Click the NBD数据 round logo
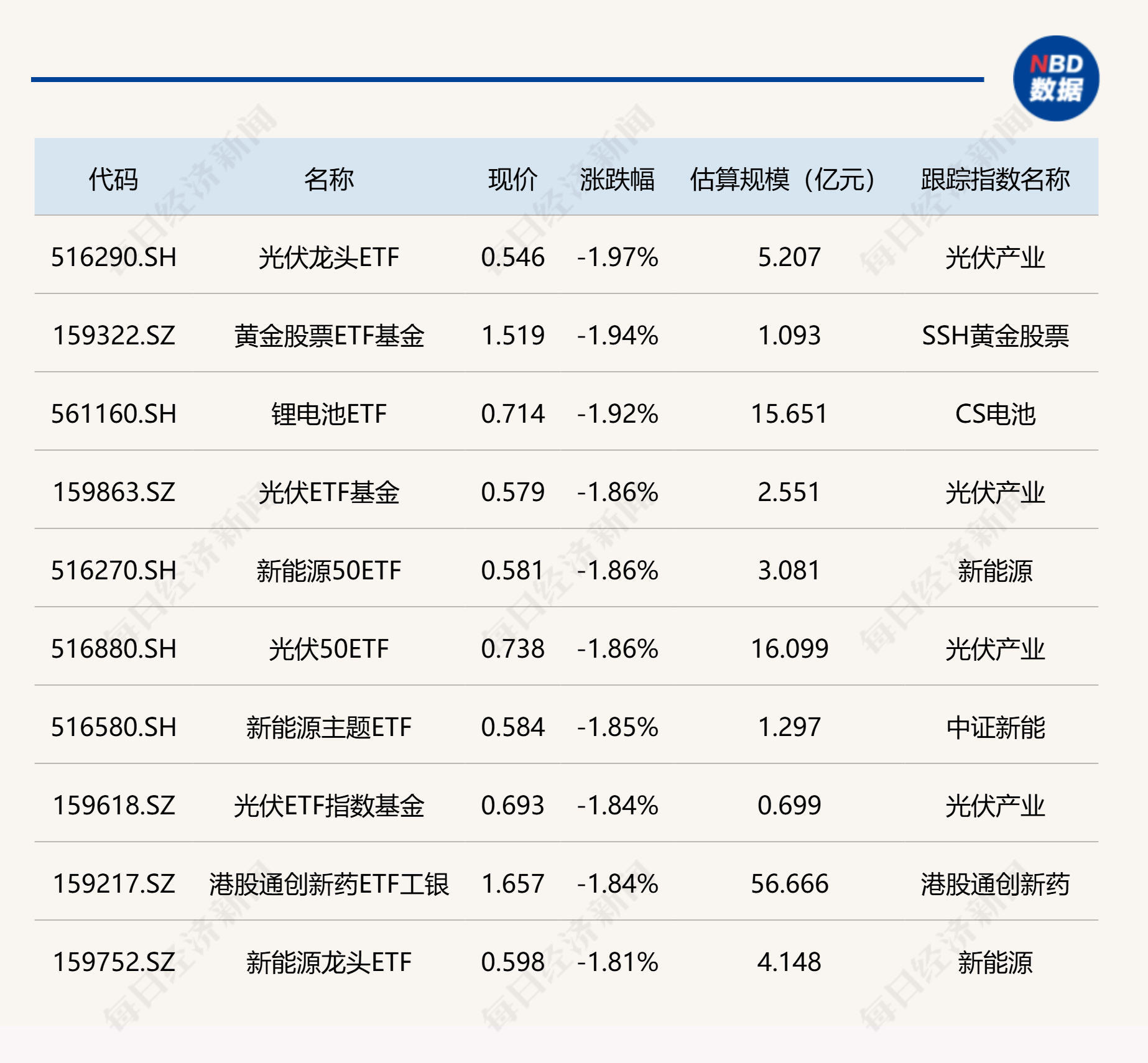The image size is (1148, 1063). point(1055,78)
